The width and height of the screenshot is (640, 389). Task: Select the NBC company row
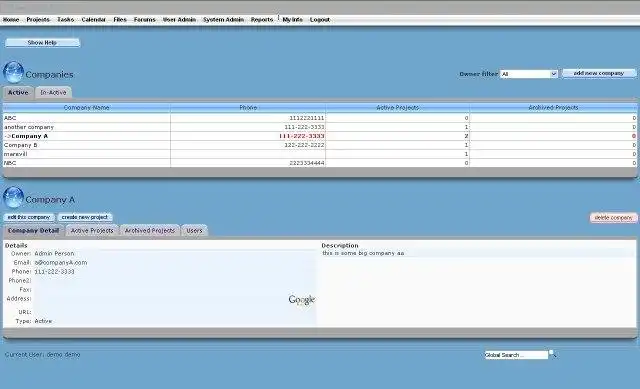320,163
